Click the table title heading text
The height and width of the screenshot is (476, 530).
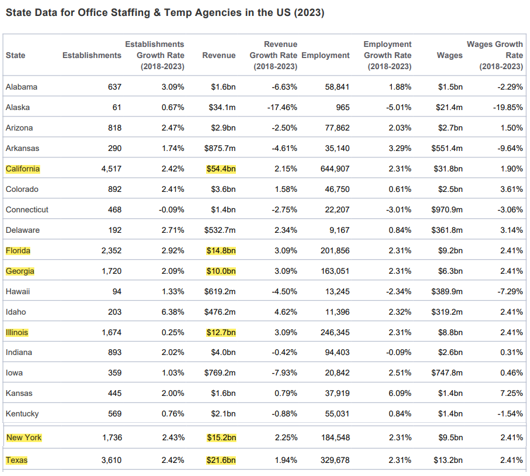tap(165, 13)
